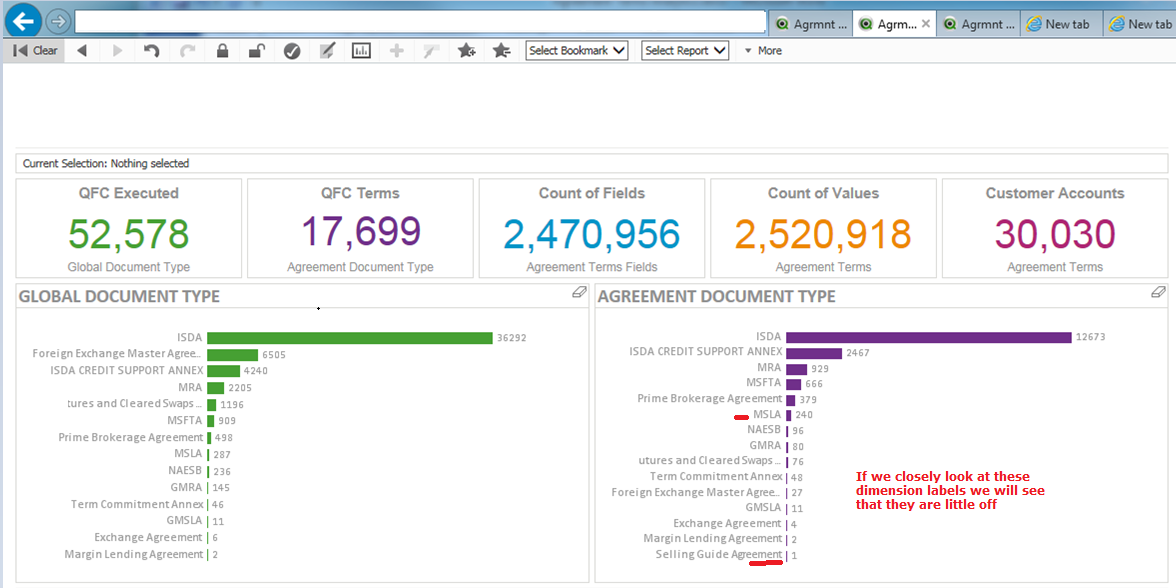This screenshot has height=588, width=1176.
Task: Switch to the first Agrmnt browser tab
Action: [811, 24]
